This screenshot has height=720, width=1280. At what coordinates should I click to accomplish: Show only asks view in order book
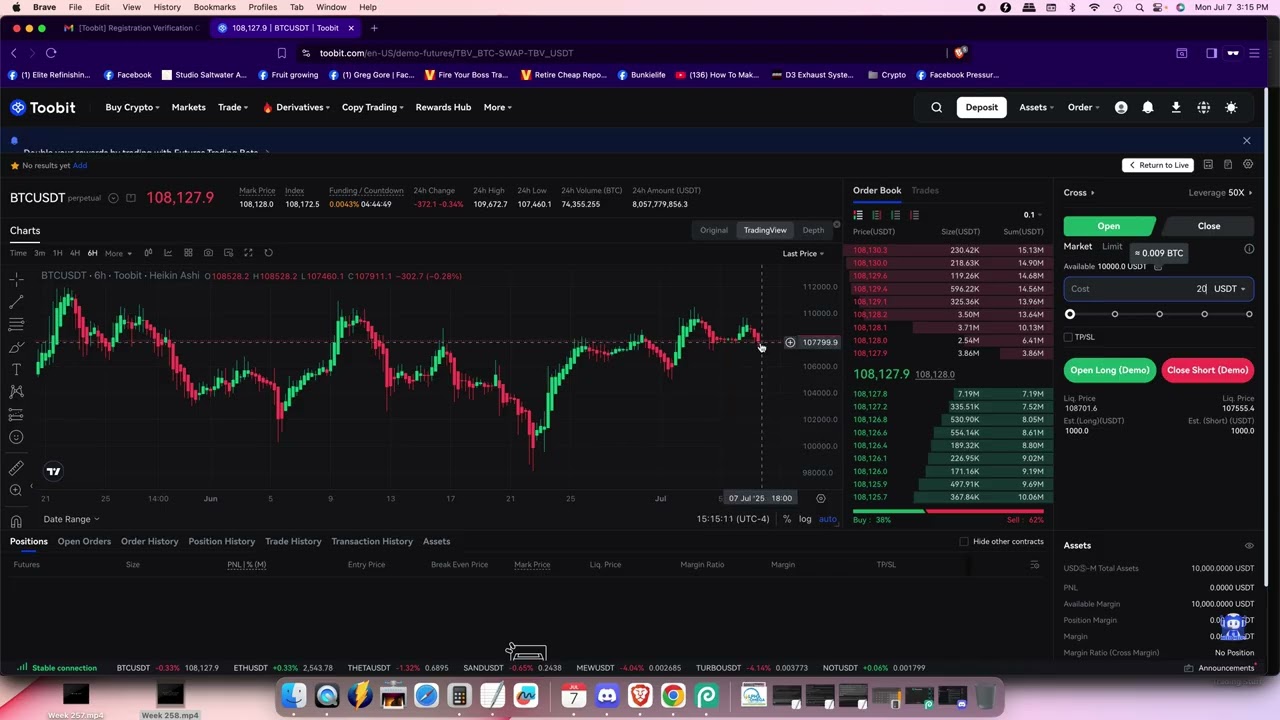(914, 215)
